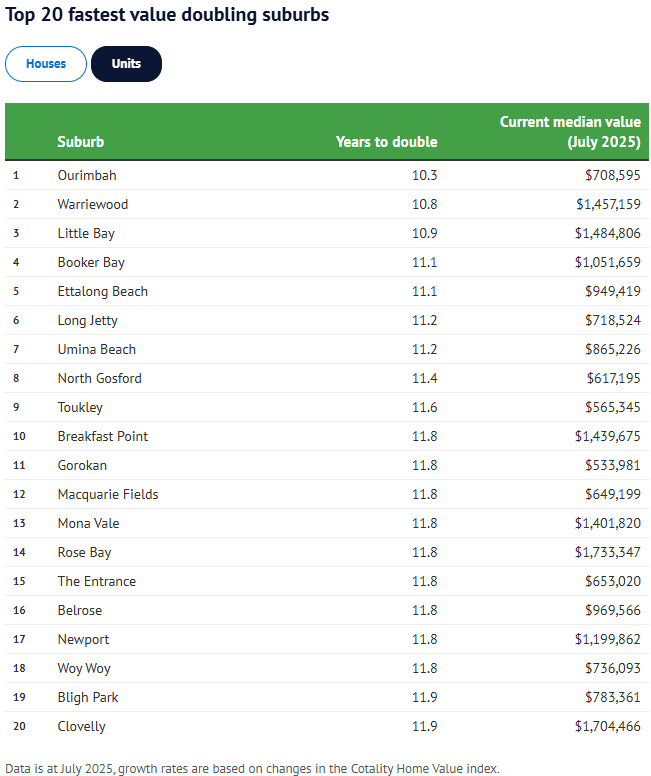Select the Units tab
This screenshot has height=776, width=651.
[x=126, y=64]
